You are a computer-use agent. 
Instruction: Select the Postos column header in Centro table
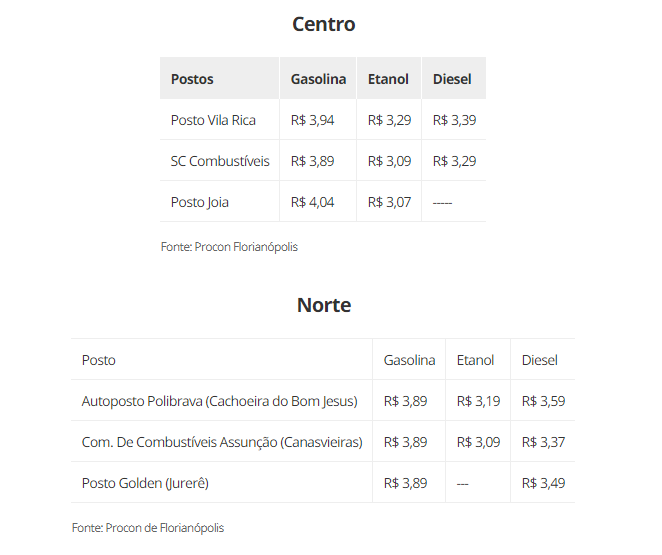coord(192,79)
